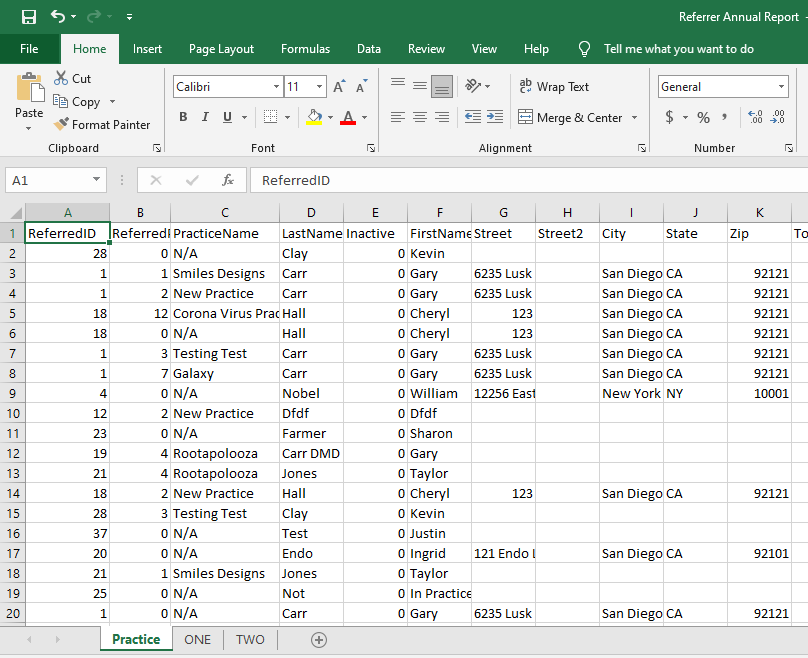Switch to the TWO sheet tab
This screenshot has width=808, height=658.
click(250, 640)
